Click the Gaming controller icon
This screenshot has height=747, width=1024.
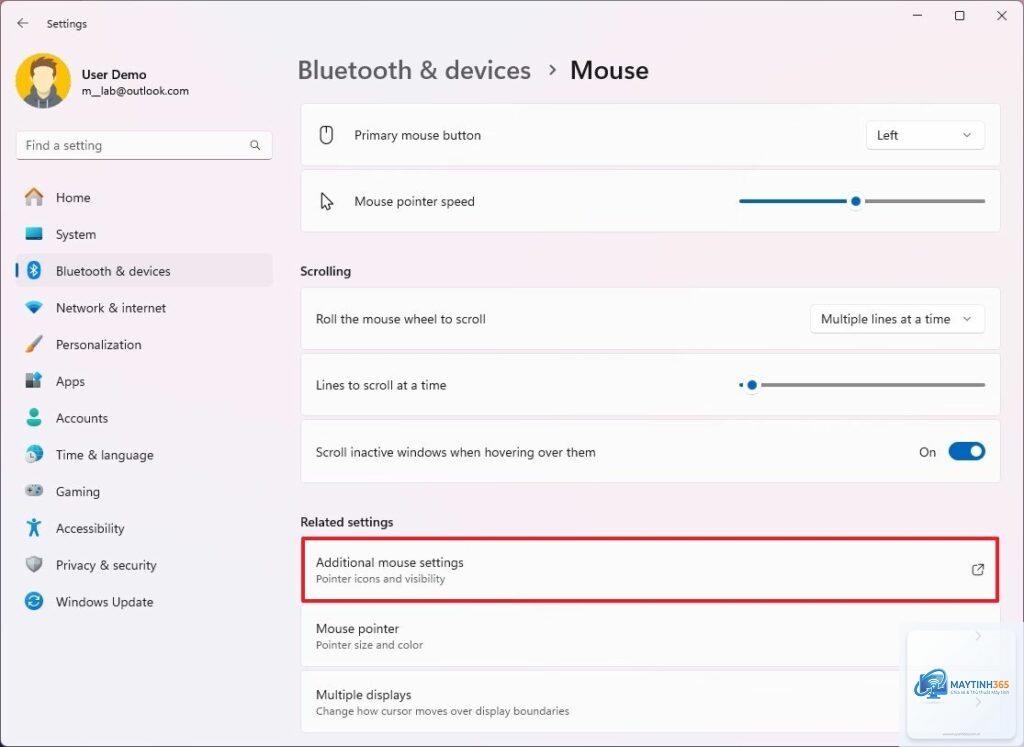(x=34, y=491)
